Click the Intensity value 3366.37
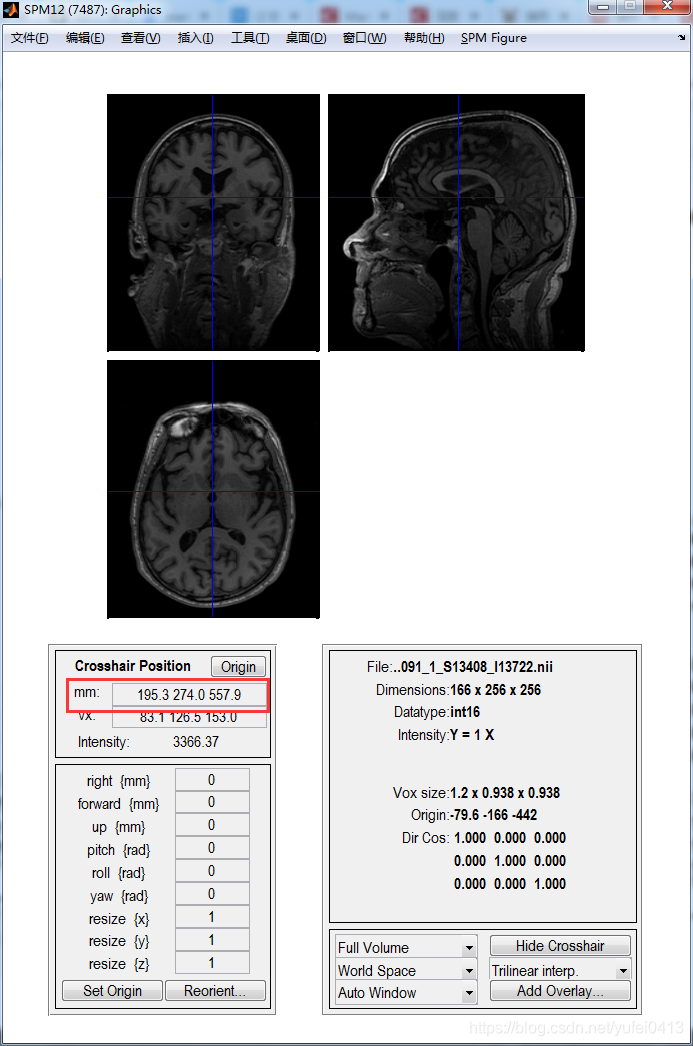The image size is (693, 1046). tap(196, 742)
